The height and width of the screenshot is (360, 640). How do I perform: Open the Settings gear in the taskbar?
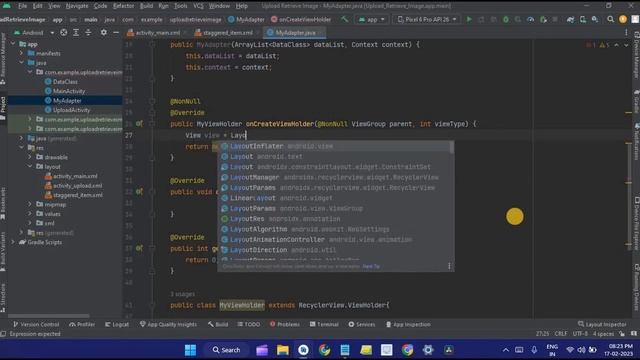pos(428,350)
